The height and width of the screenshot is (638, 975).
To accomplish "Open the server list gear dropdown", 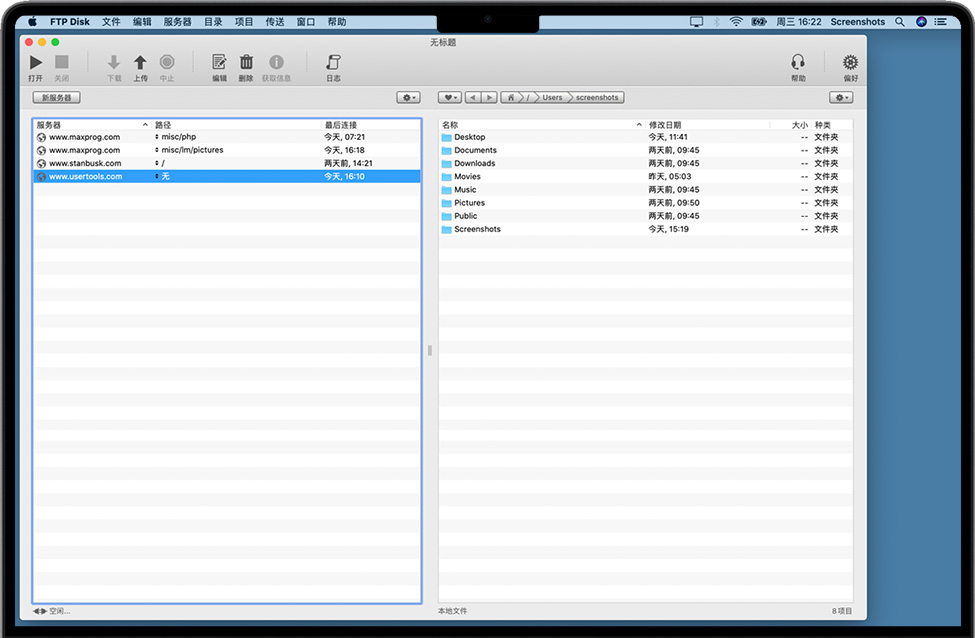I will [408, 98].
